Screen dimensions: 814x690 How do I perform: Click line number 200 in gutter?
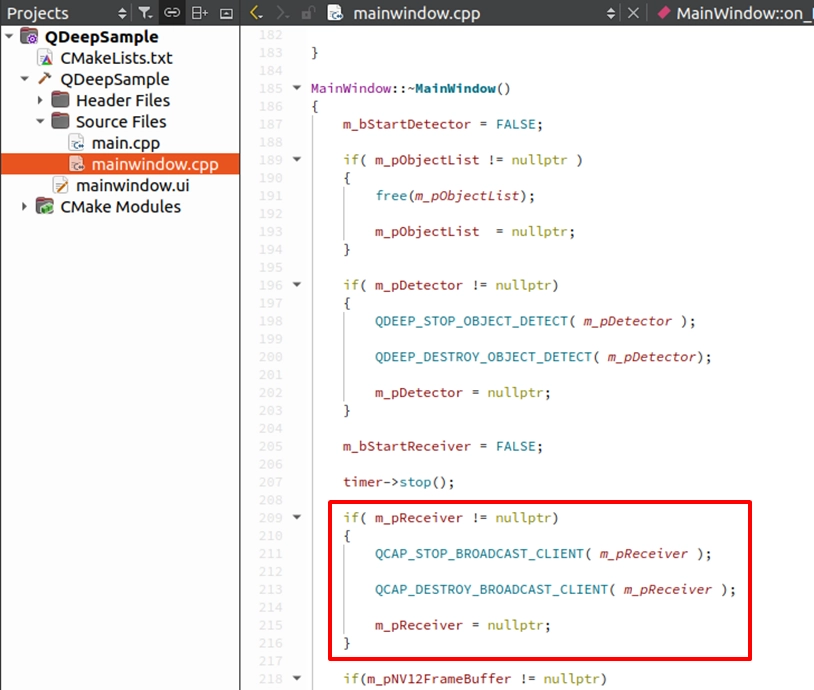[270, 357]
